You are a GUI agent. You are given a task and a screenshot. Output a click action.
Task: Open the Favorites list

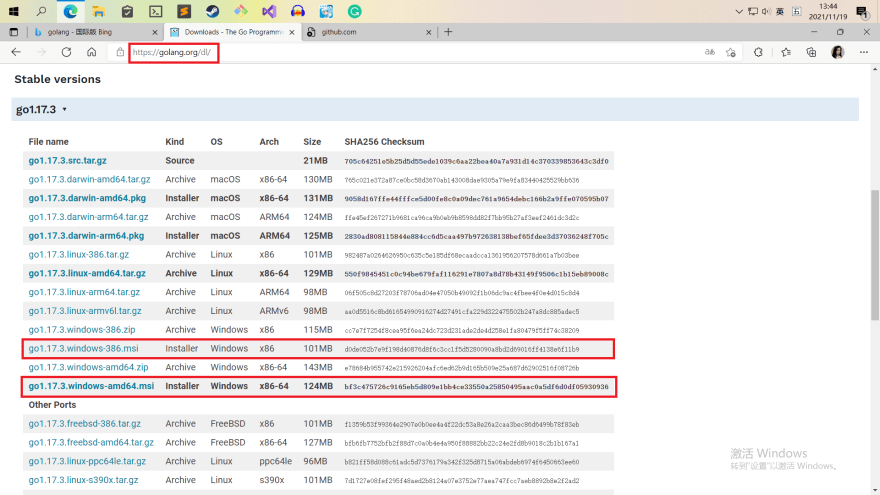[786, 52]
